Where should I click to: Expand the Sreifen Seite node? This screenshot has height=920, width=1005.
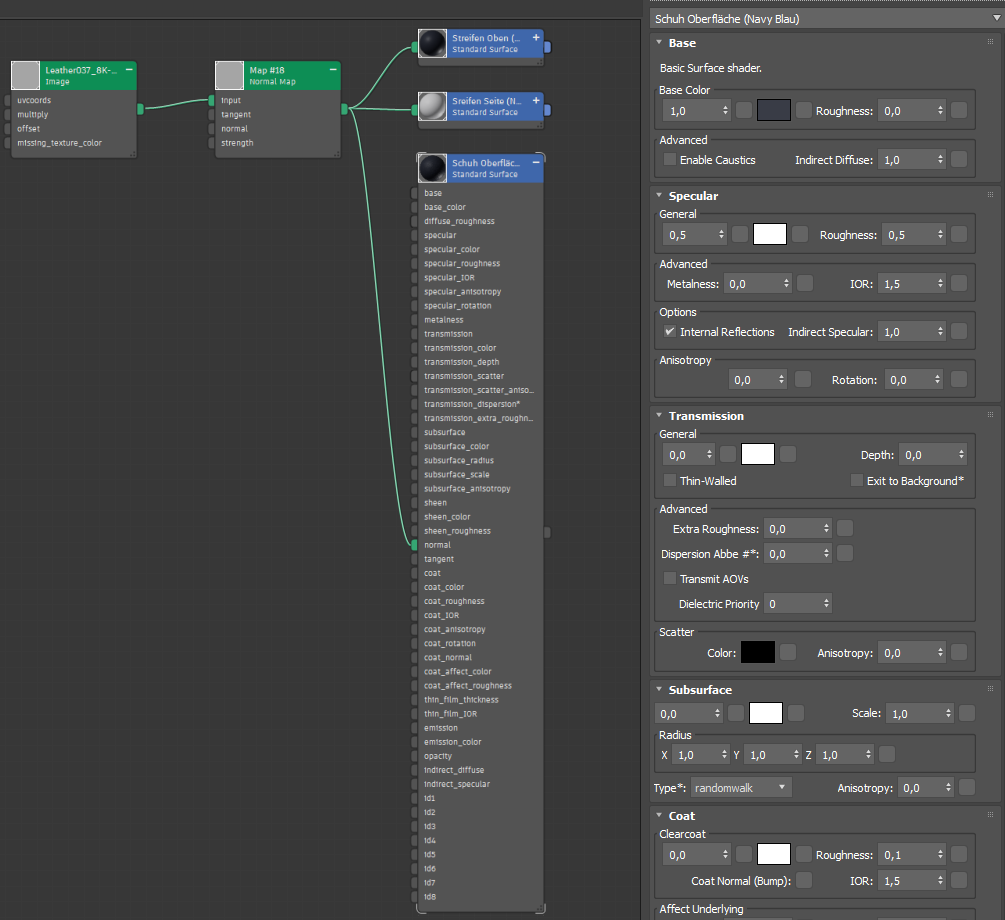pos(536,100)
